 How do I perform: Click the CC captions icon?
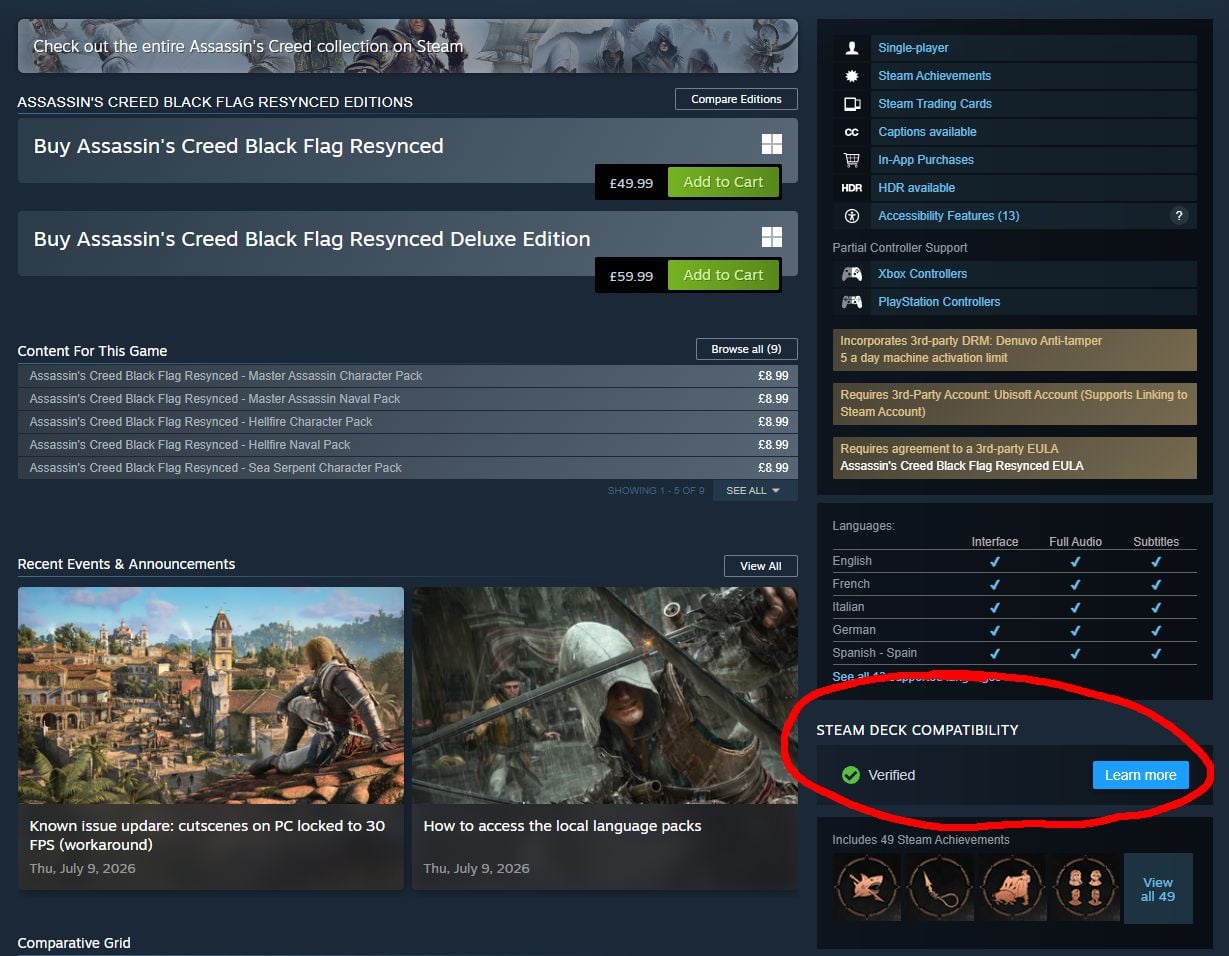click(x=852, y=132)
